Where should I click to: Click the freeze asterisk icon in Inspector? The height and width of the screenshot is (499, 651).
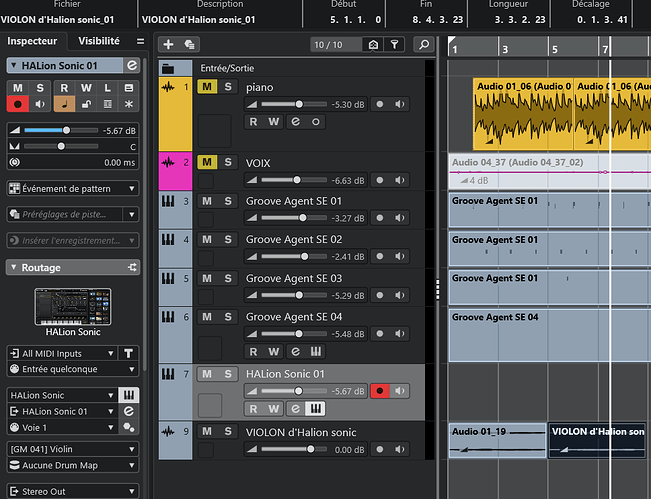(x=128, y=103)
